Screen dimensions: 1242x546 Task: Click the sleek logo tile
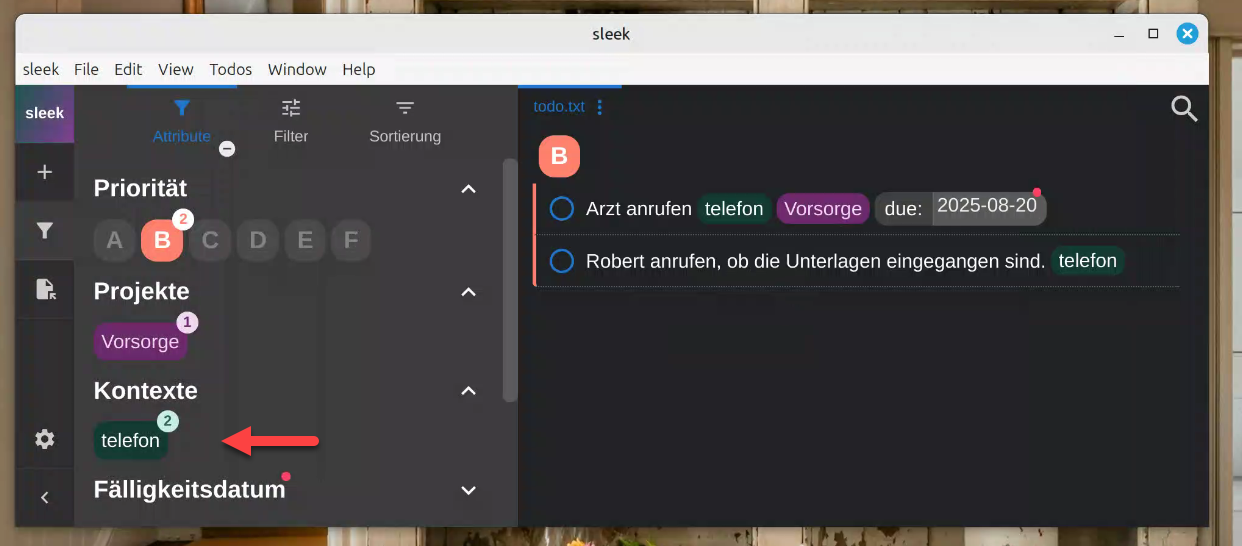click(x=44, y=113)
